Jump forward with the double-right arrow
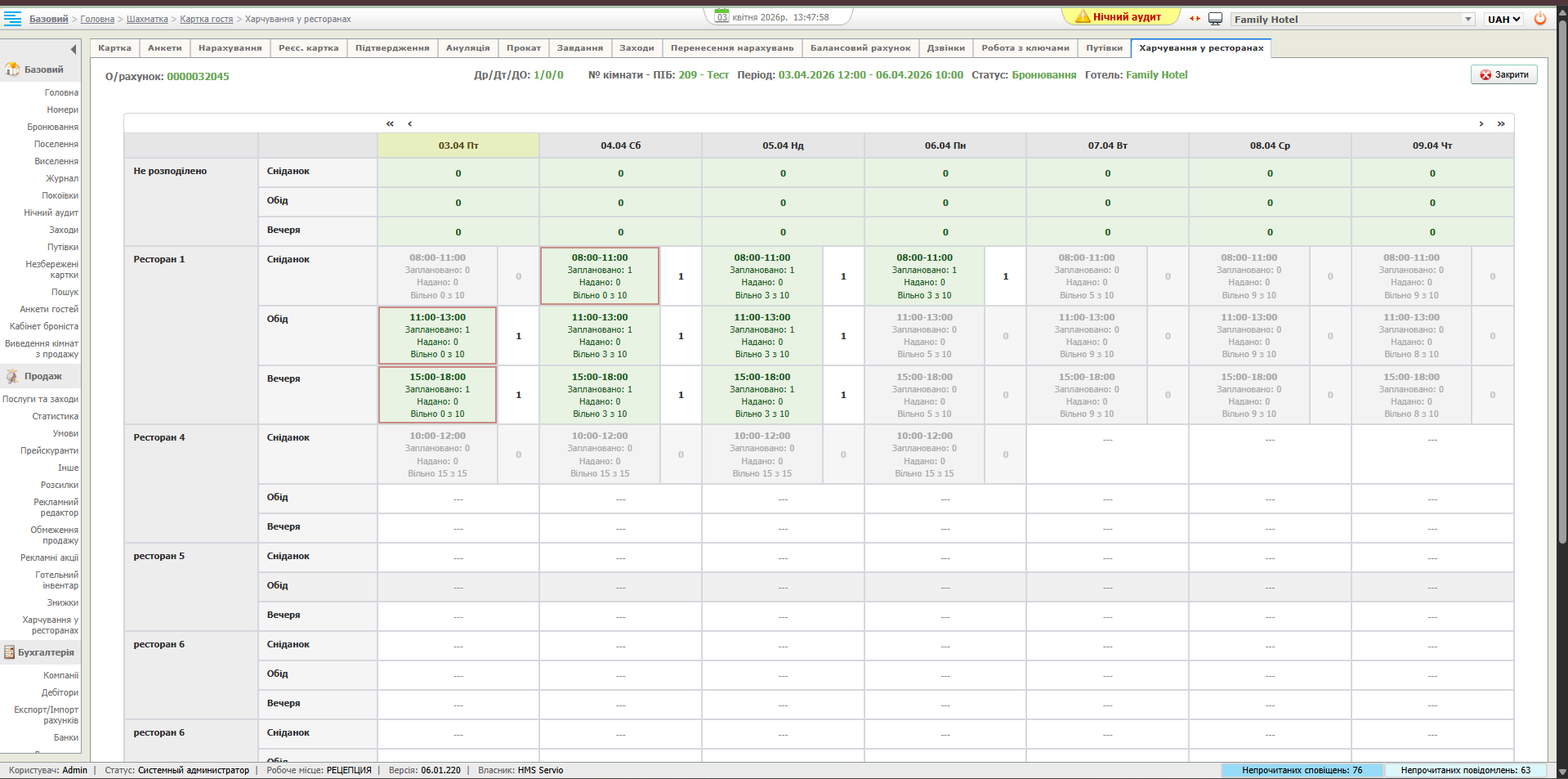Screen dimensions: 1568x779 point(1501,123)
